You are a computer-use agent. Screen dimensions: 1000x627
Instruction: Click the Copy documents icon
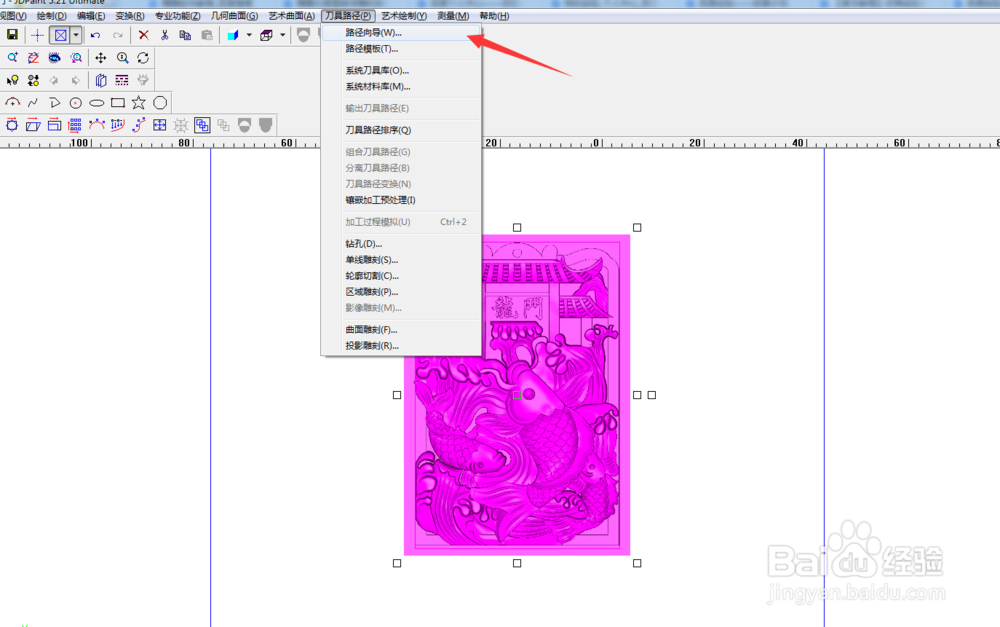[185, 35]
